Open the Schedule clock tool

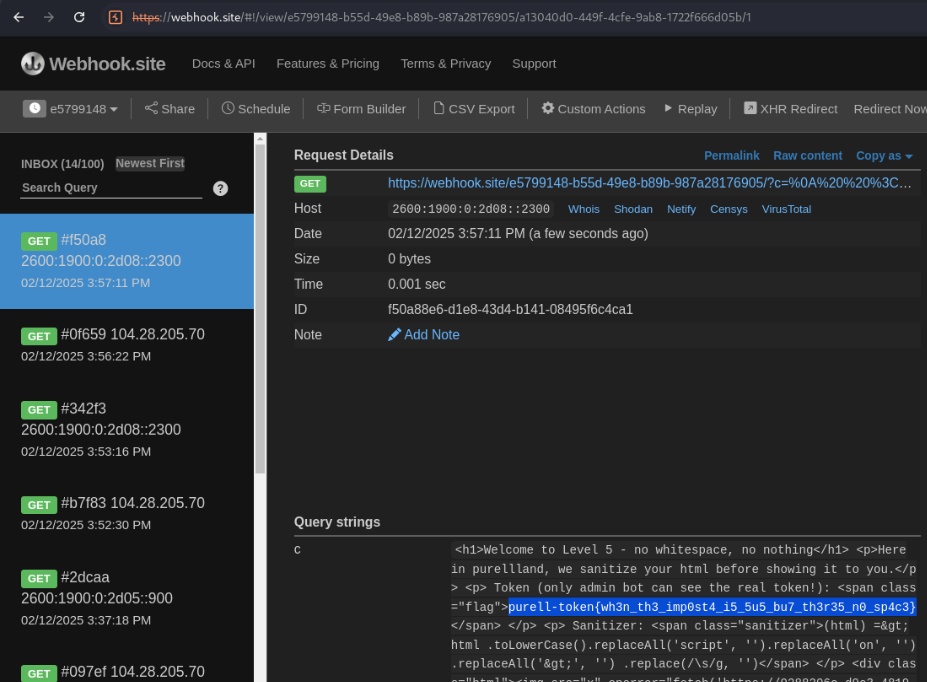click(x=256, y=108)
